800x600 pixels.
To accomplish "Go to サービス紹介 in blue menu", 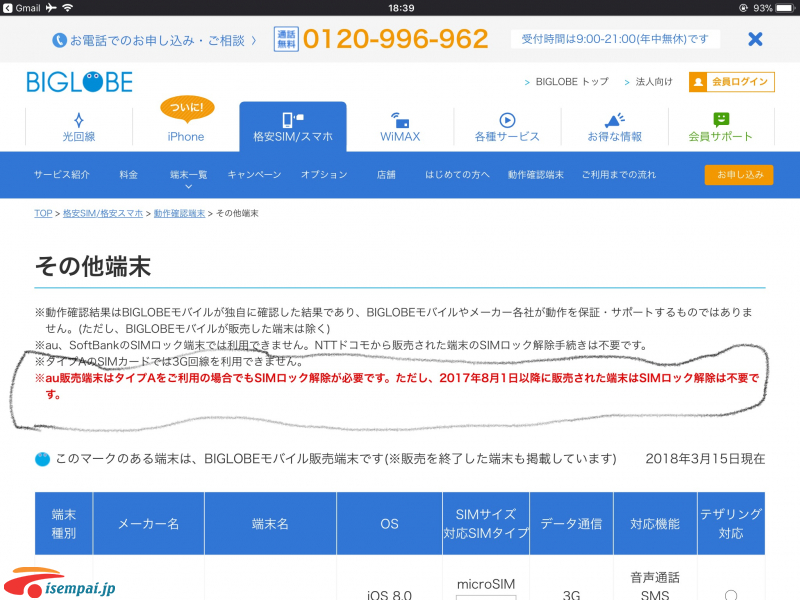I will pos(62,174).
